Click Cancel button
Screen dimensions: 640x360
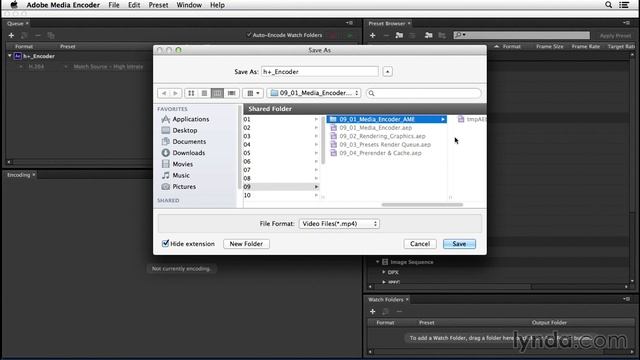[420, 244]
